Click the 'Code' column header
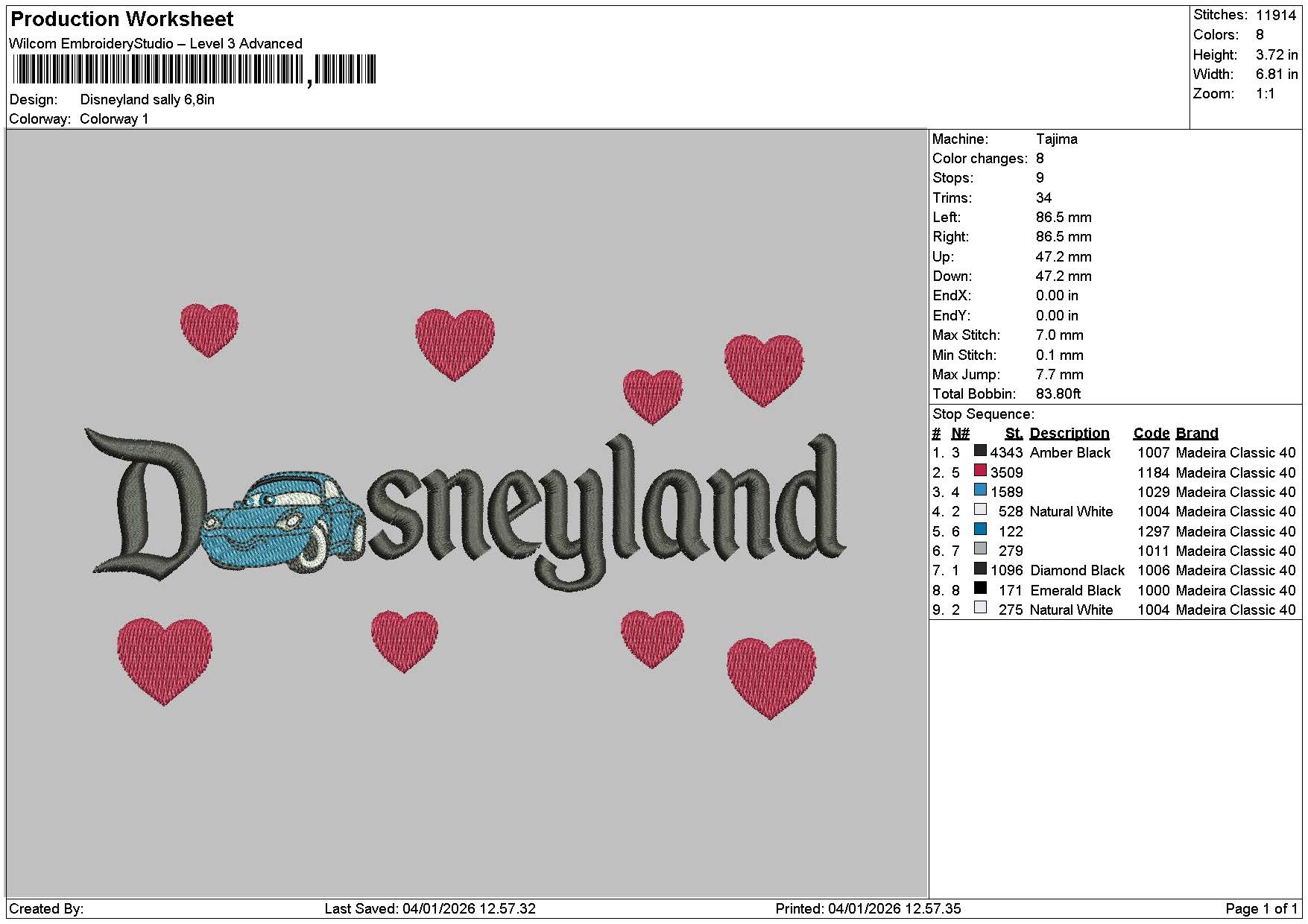This screenshot has height=924, width=1308. (1151, 434)
